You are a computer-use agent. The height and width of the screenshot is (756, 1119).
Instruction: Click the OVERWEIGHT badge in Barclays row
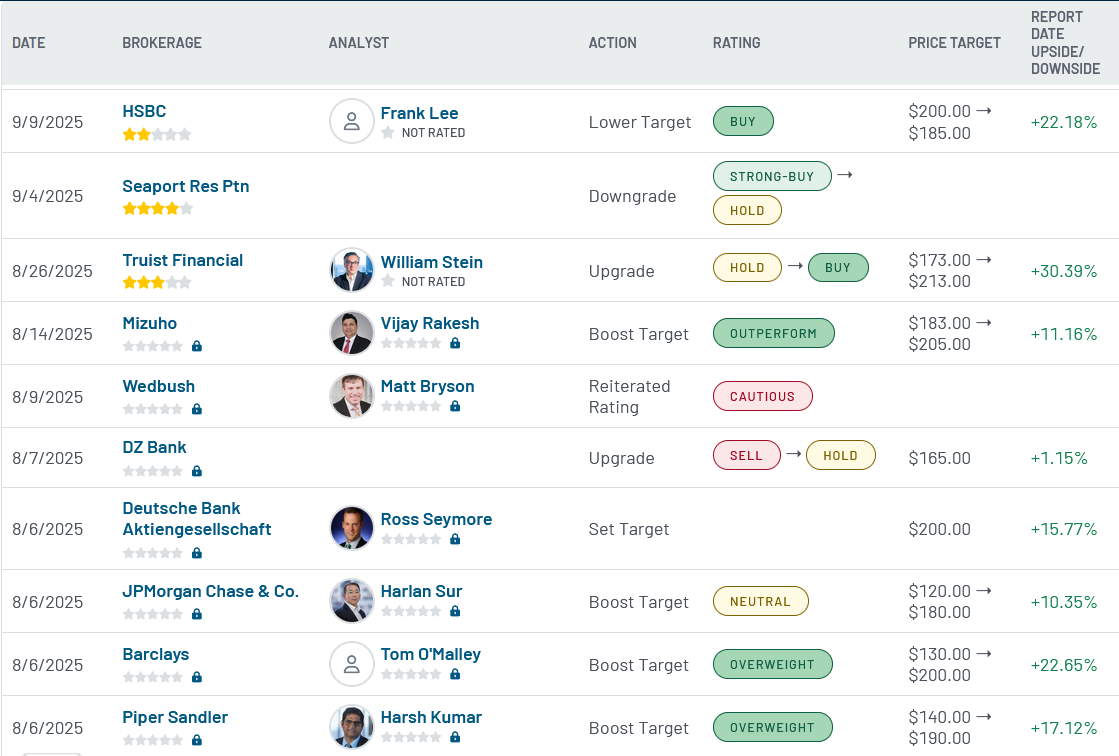point(772,665)
